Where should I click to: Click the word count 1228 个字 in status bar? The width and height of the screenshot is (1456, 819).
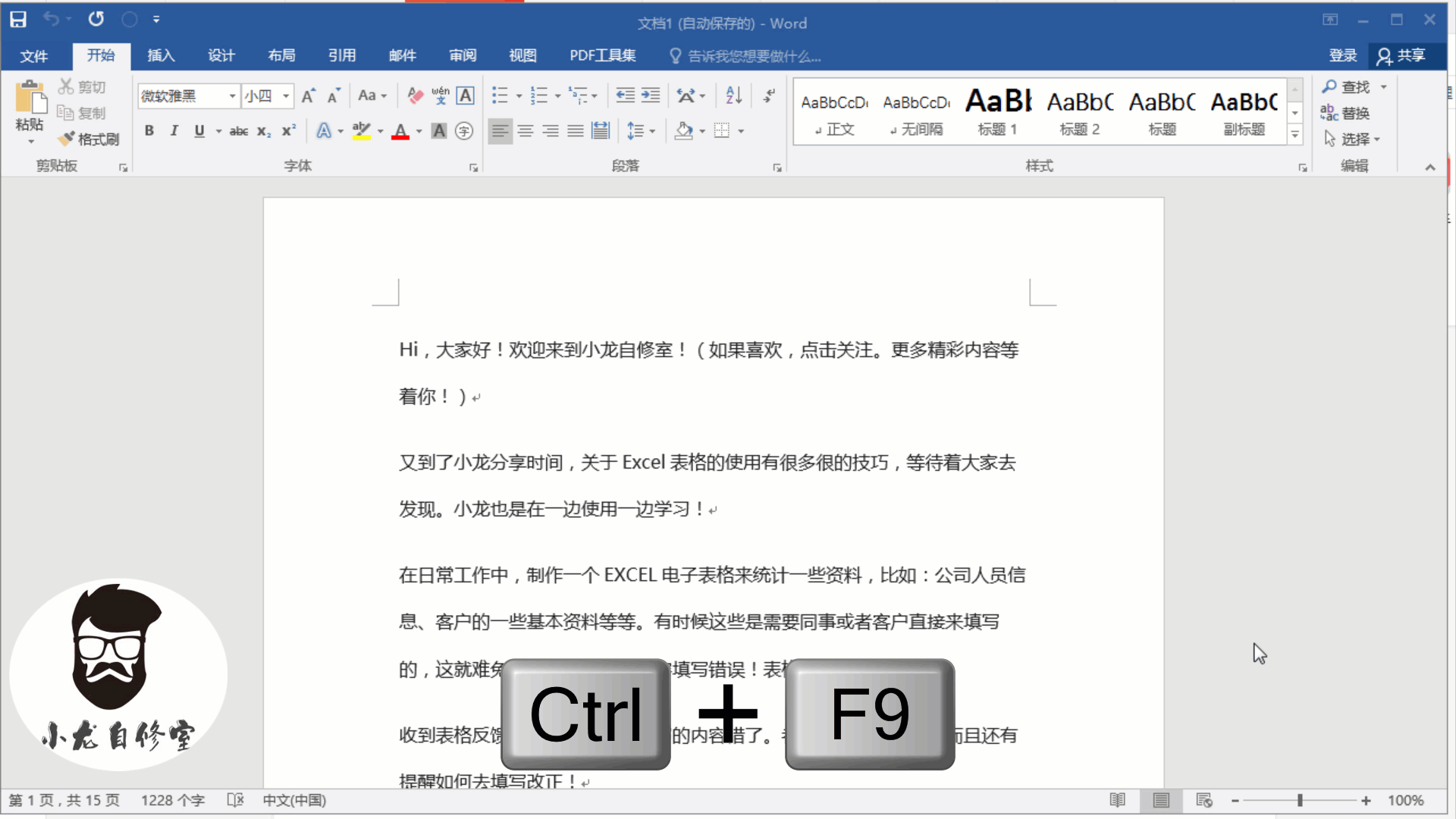click(173, 800)
